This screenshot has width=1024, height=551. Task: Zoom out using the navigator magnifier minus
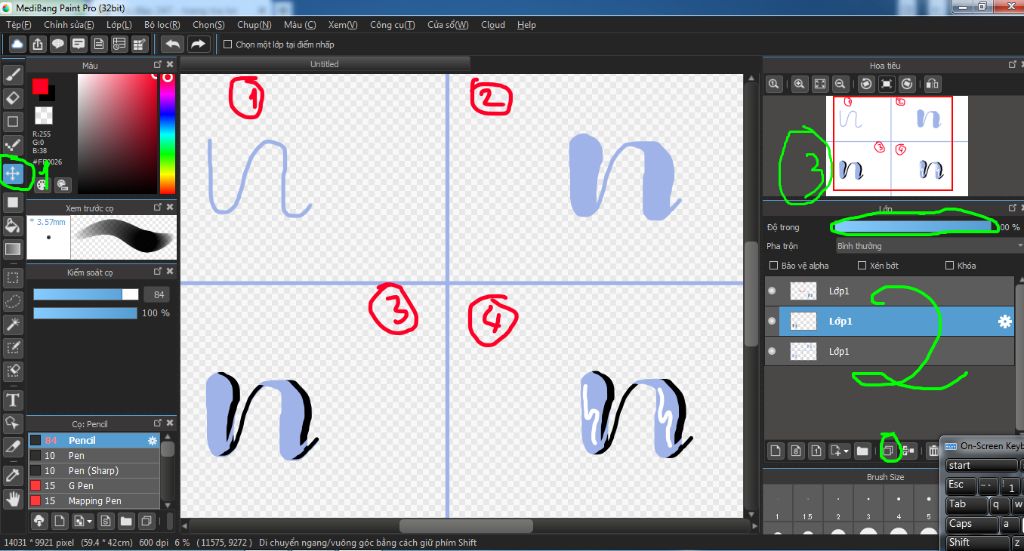[x=840, y=84]
